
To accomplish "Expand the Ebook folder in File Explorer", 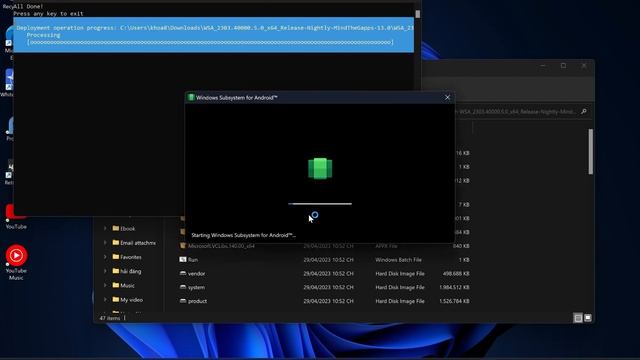I will 105,229.
